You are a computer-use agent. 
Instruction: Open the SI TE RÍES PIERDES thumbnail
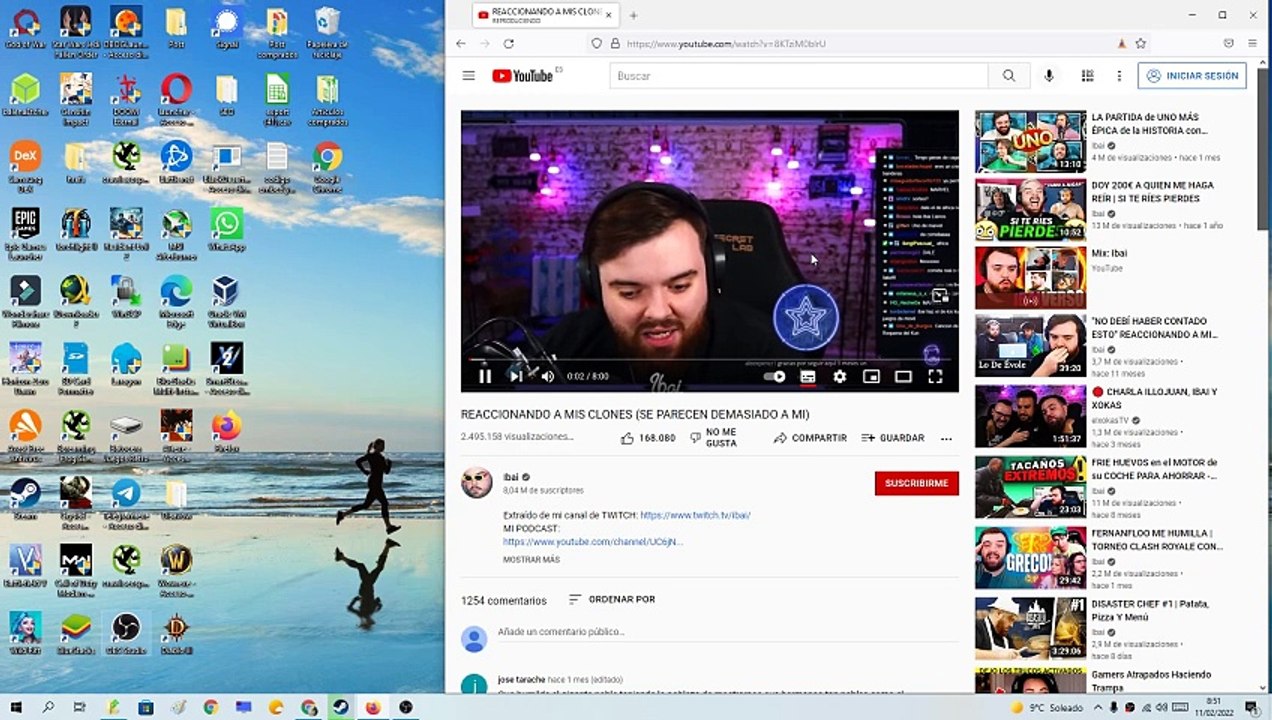[1030, 210]
